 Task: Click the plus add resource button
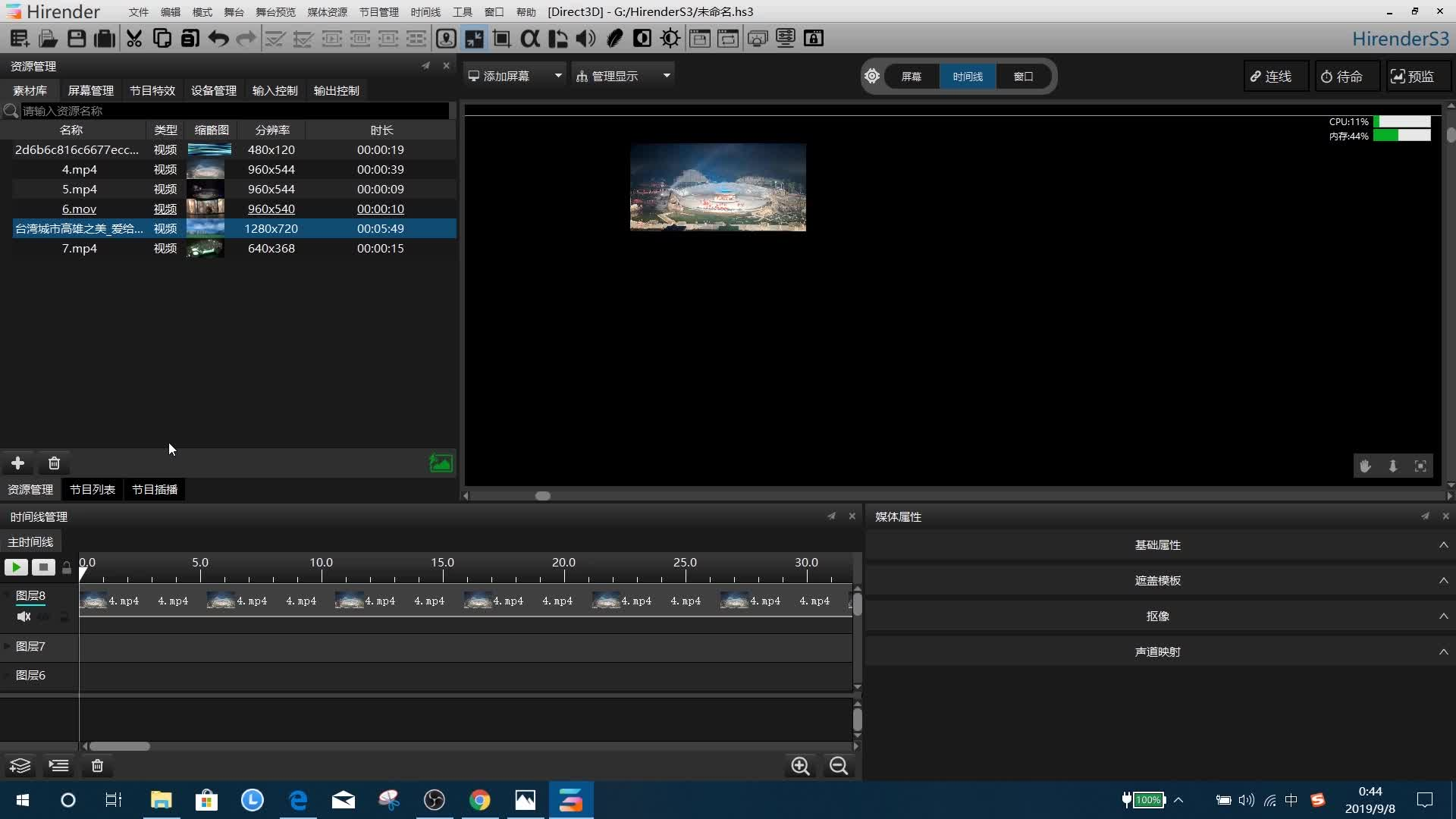point(18,463)
